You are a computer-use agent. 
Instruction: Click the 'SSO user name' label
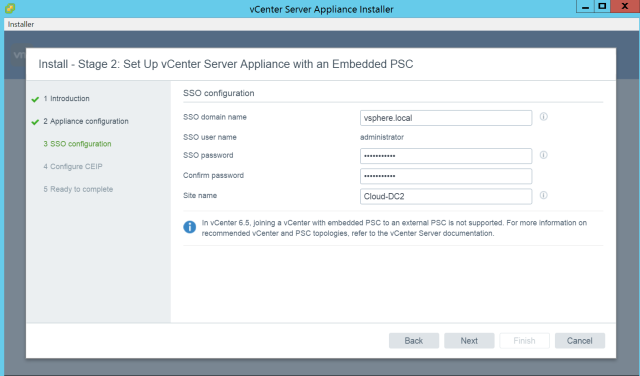click(x=210, y=137)
